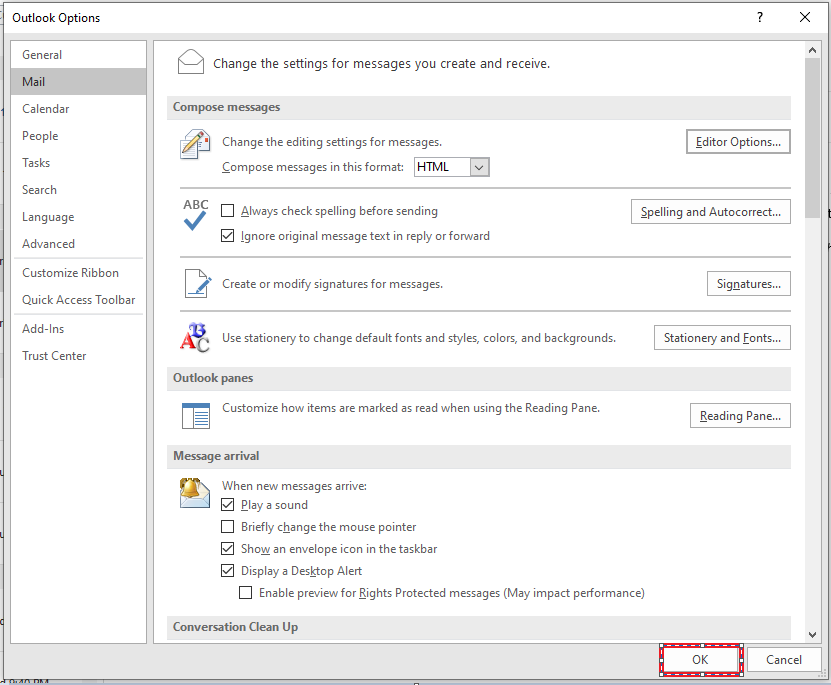This screenshot has width=831, height=685.
Task: Check Enable preview for Rights Protected messages
Action: point(246,592)
